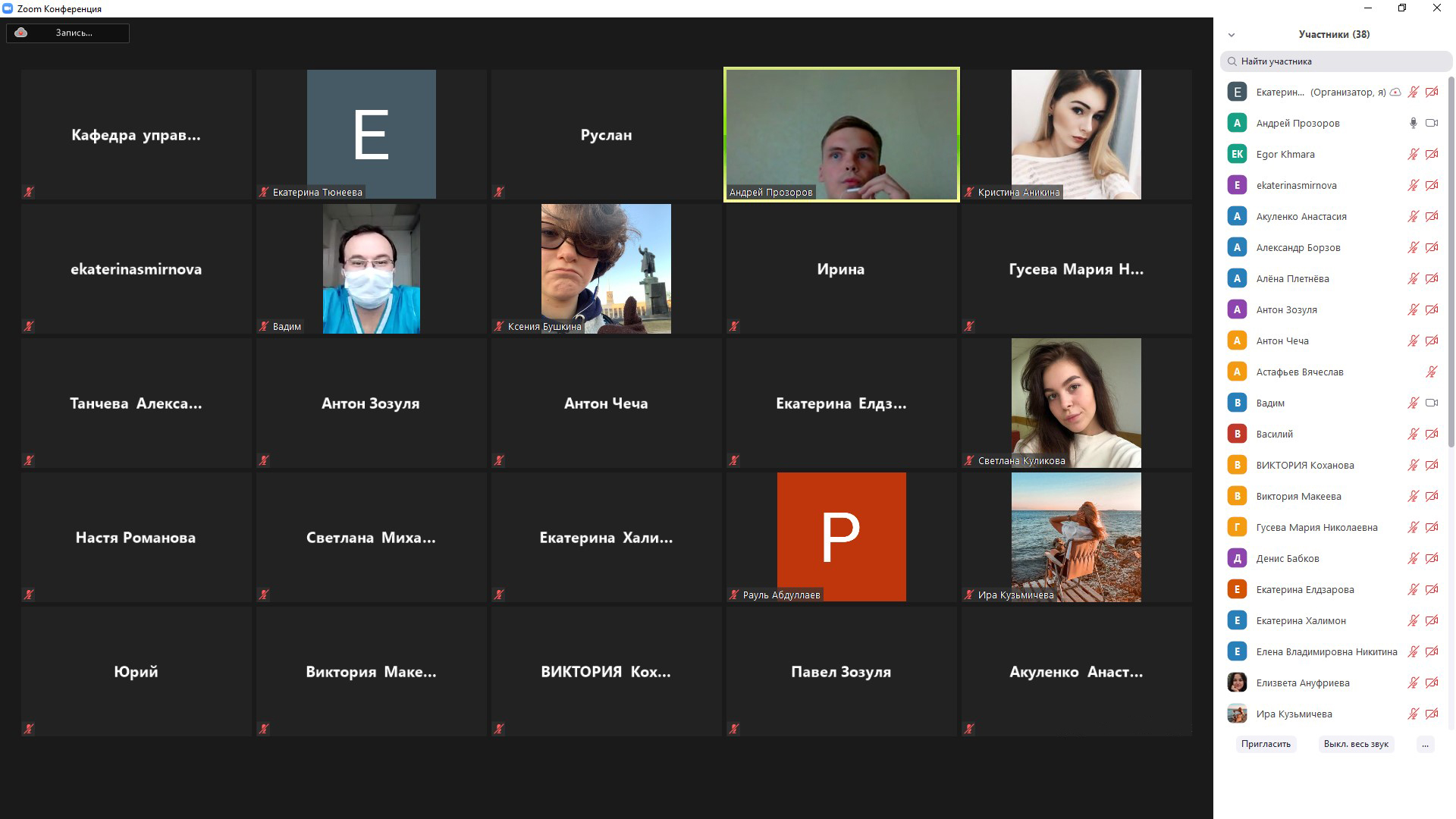Click camera-off icon for Egor Khmara
This screenshot has height=819, width=1456.
[x=1432, y=154]
